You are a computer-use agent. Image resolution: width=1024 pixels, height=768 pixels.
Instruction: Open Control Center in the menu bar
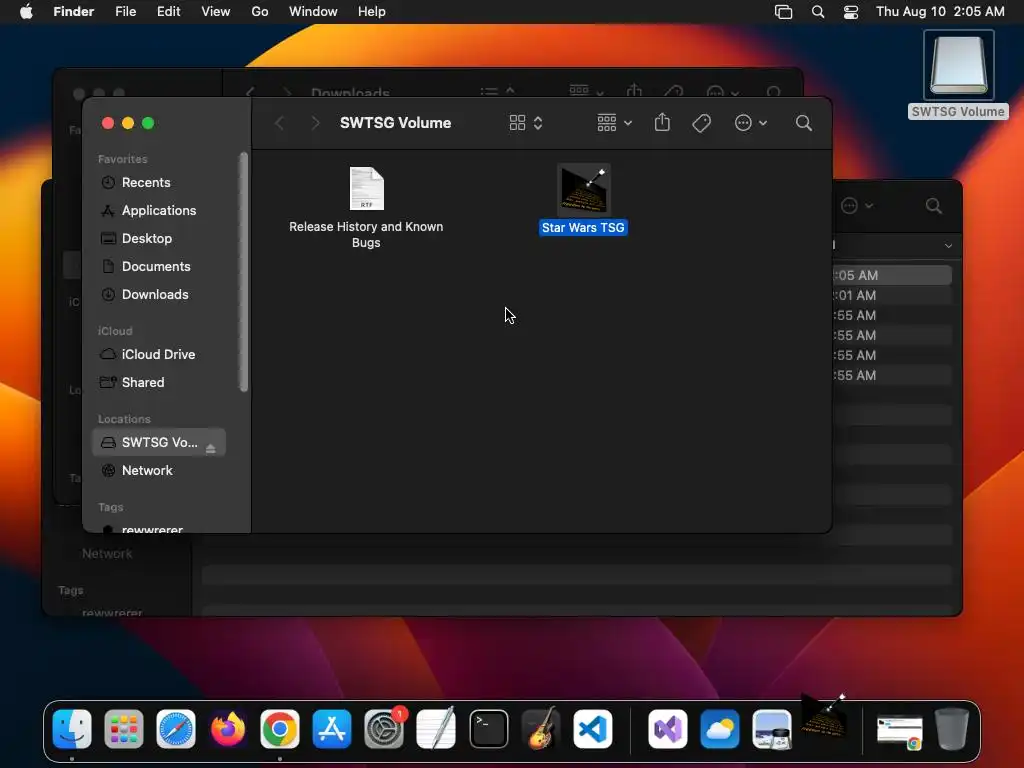point(851,12)
